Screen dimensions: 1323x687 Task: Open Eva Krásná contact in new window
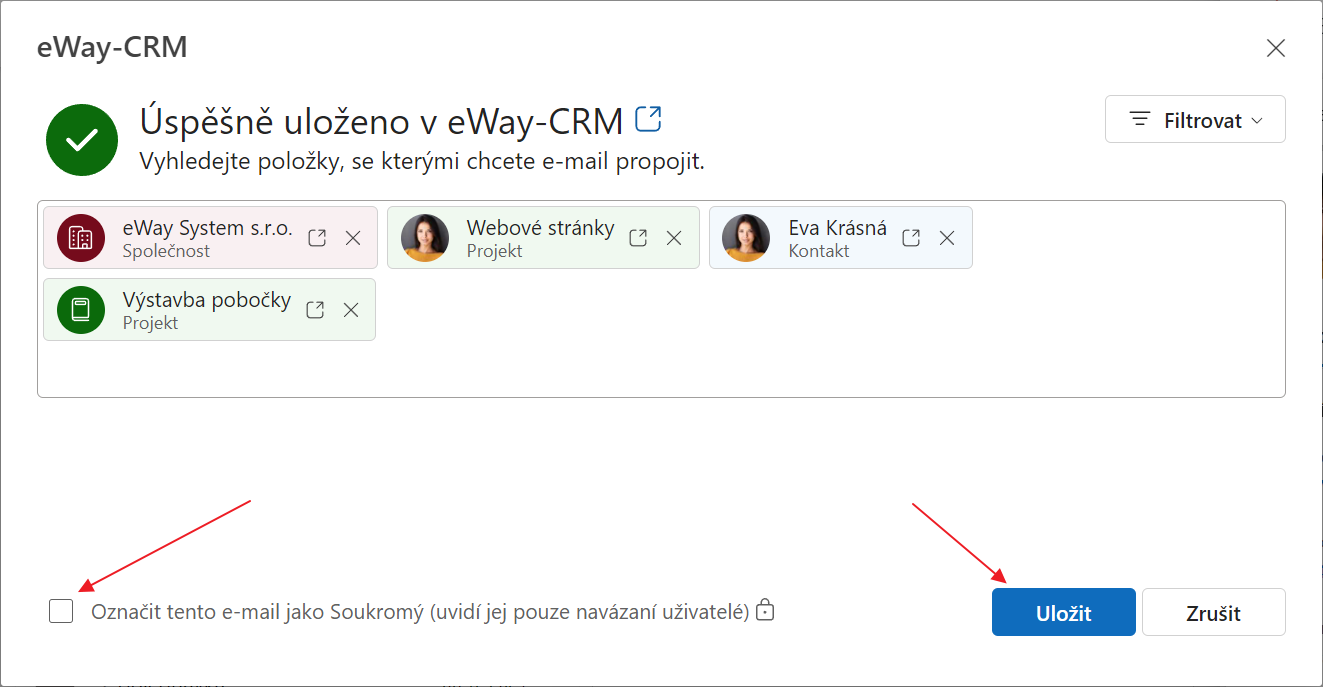coord(911,238)
